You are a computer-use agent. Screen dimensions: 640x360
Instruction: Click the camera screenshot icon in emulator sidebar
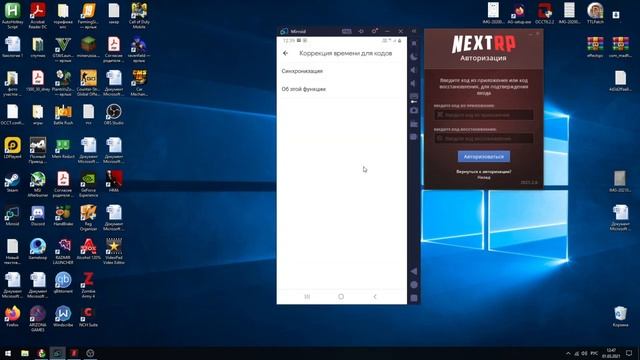point(414,110)
